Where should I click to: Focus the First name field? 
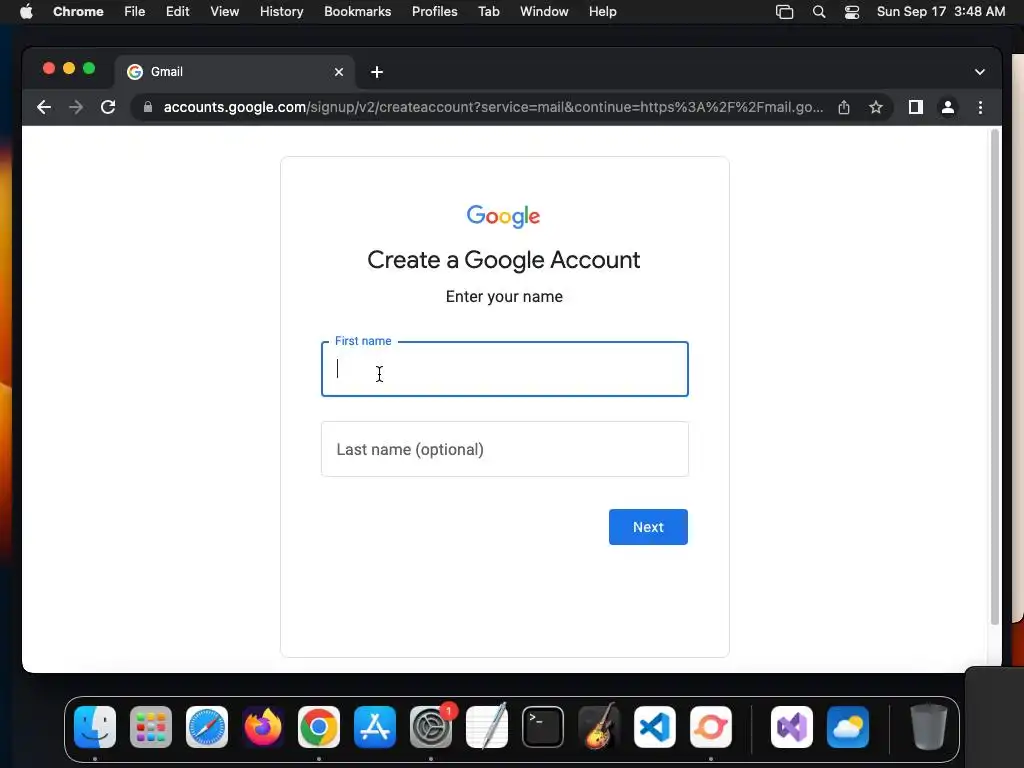(x=504, y=369)
